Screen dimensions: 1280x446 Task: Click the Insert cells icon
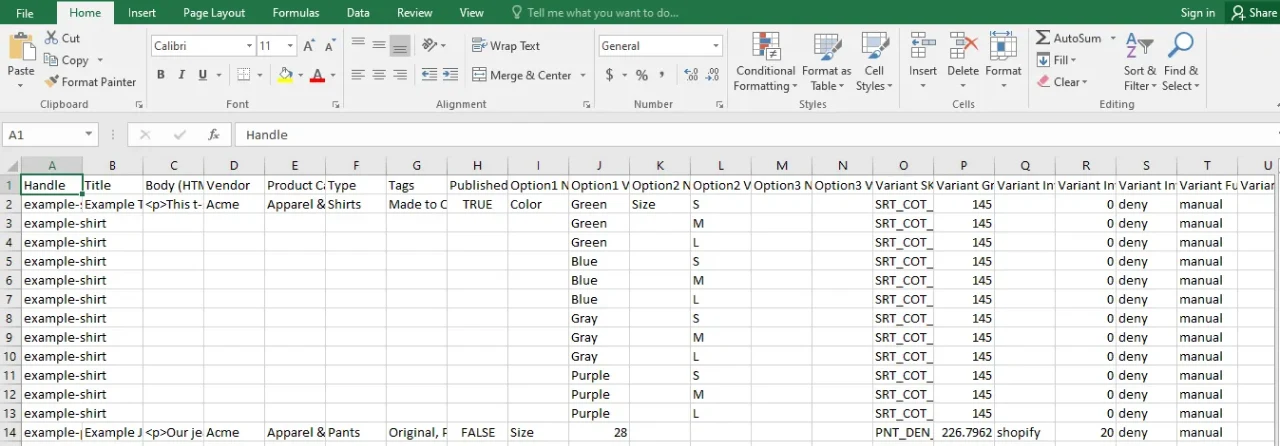(923, 46)
